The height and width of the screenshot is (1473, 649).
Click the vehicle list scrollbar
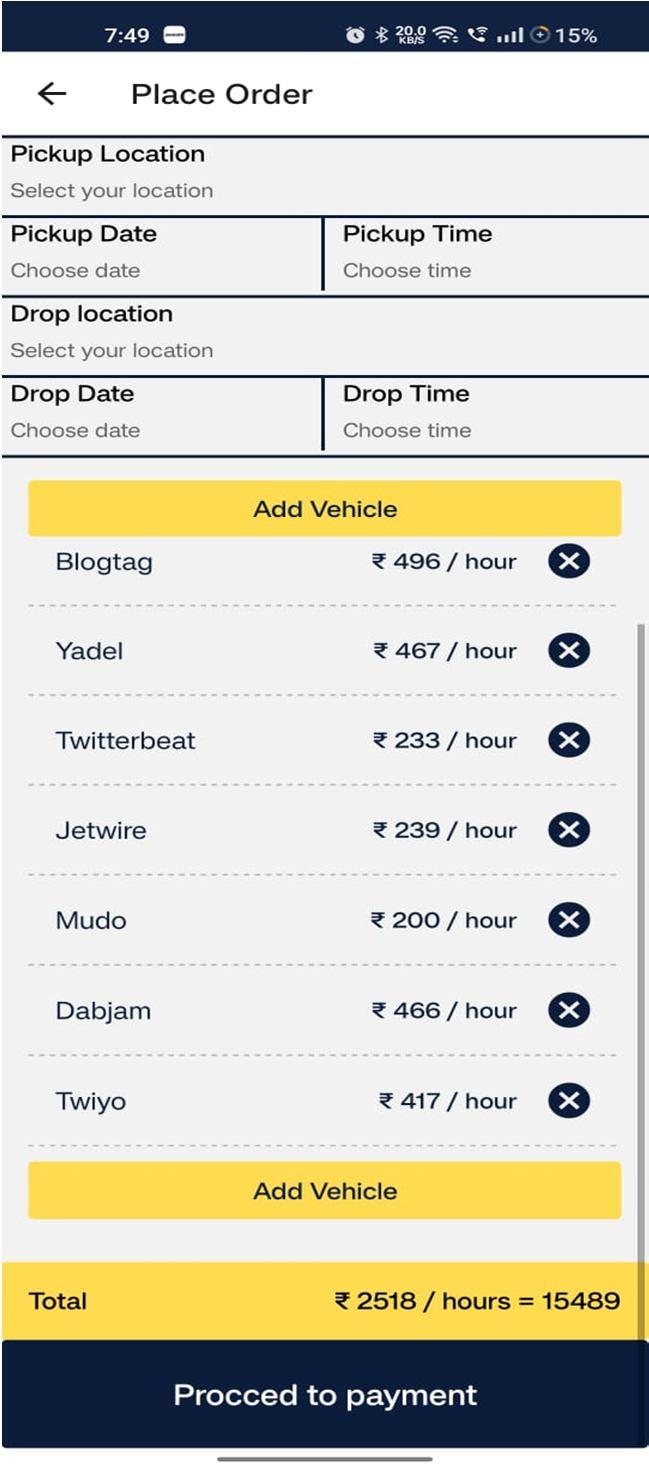tap(641, 940)
